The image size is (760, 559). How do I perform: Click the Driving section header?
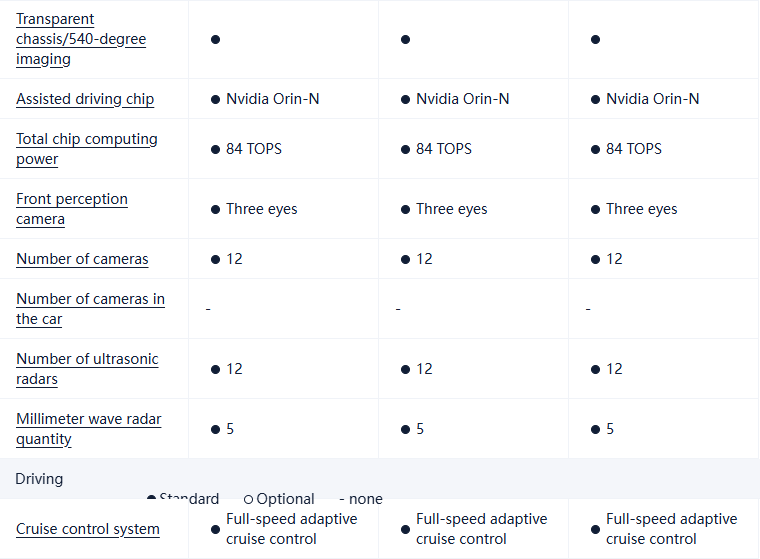coord(39,479)
